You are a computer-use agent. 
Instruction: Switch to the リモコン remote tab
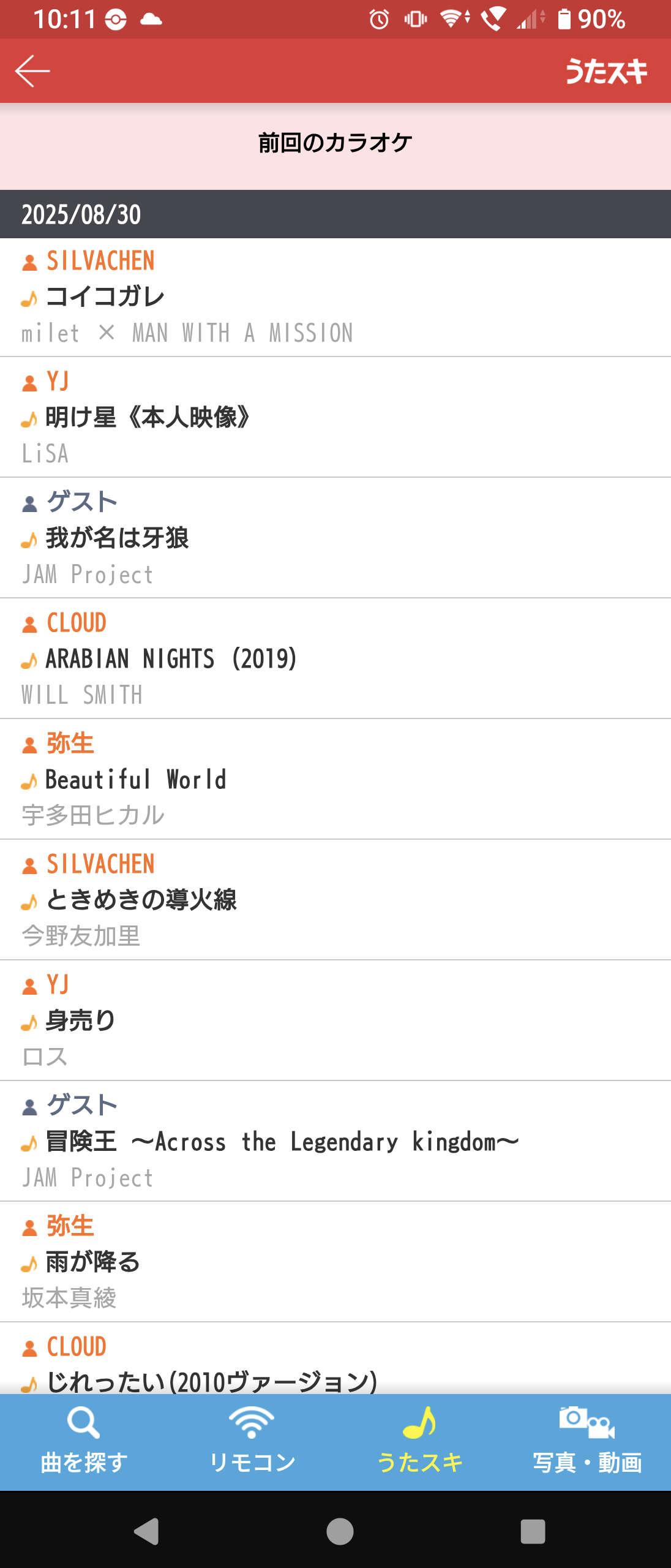pos(252,1442)
